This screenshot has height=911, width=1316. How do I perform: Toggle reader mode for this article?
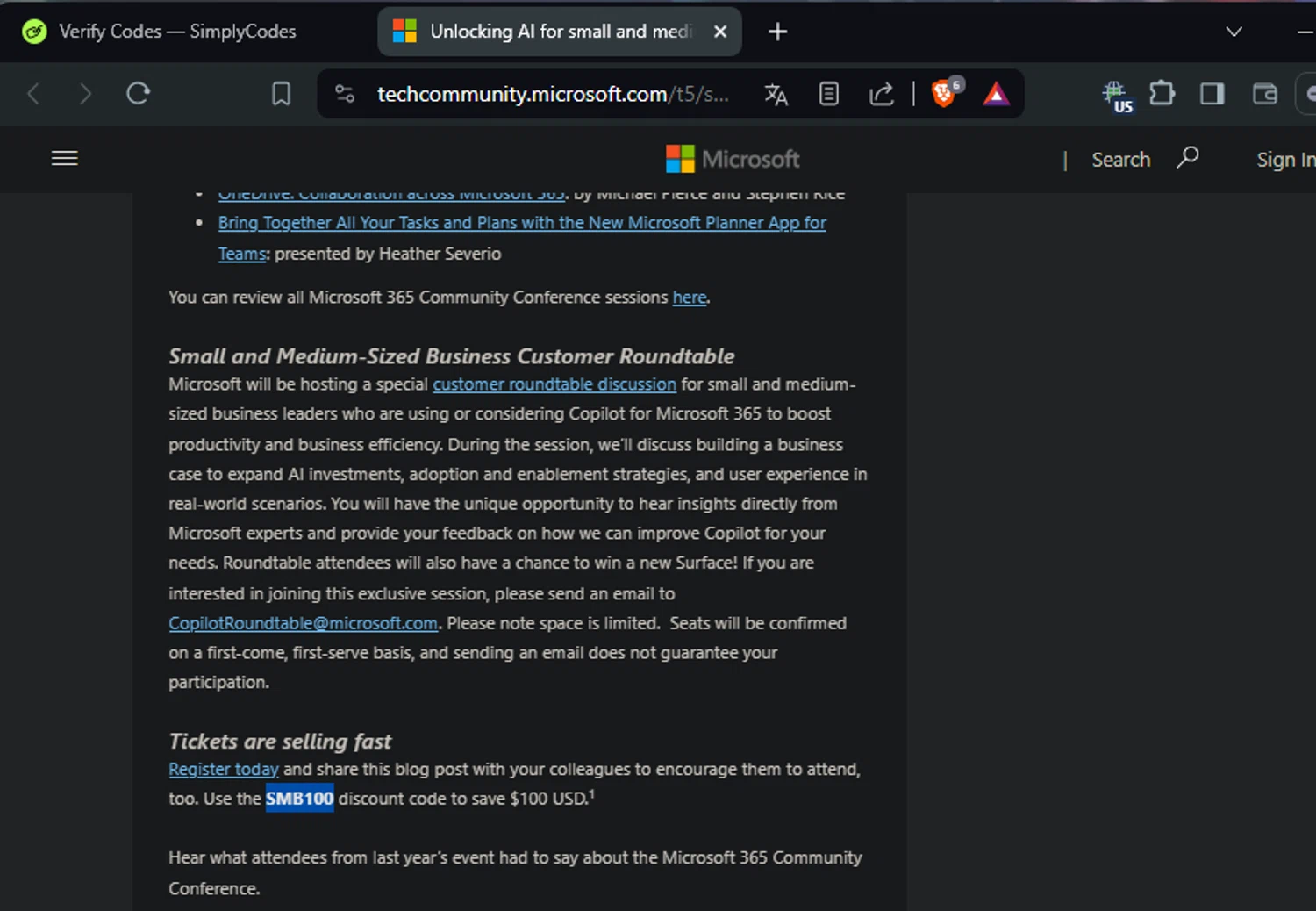[x=828, y=94]
